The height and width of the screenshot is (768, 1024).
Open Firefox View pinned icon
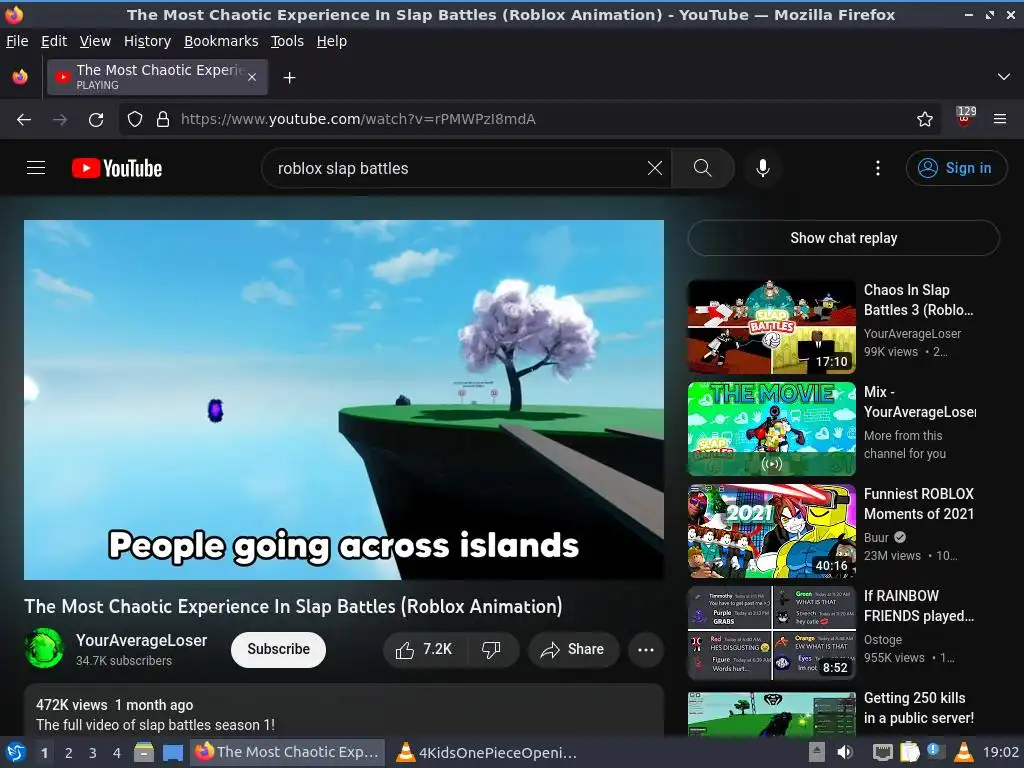20,77
